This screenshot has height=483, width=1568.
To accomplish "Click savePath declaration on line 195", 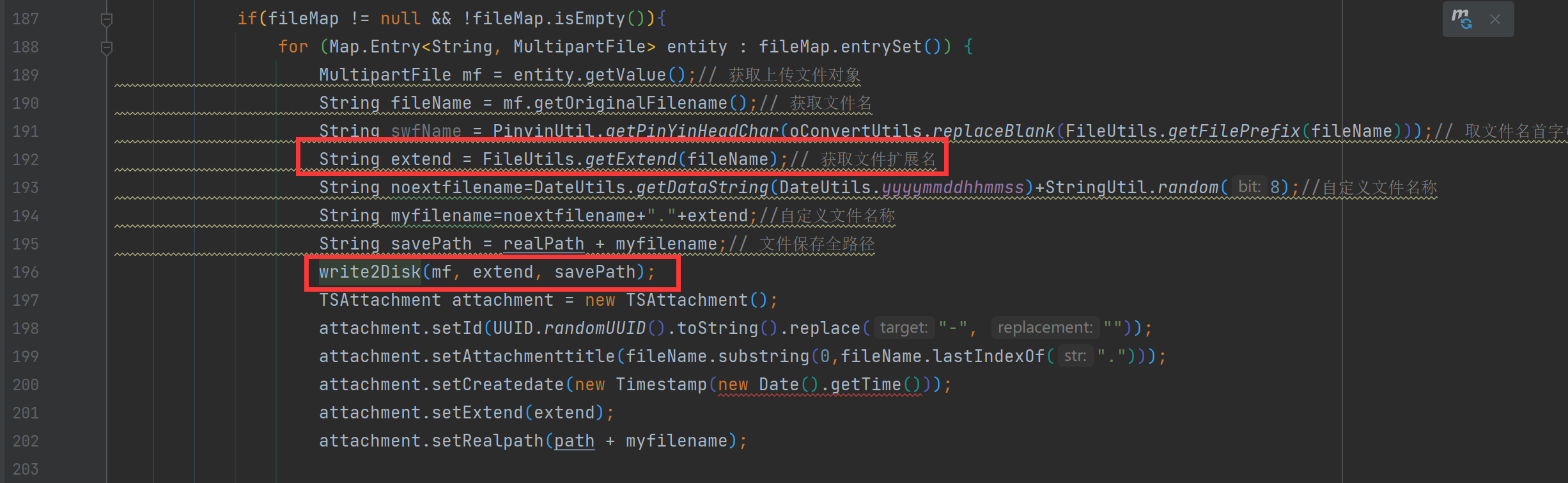I will pyautogui.click(x=431, y=244).
